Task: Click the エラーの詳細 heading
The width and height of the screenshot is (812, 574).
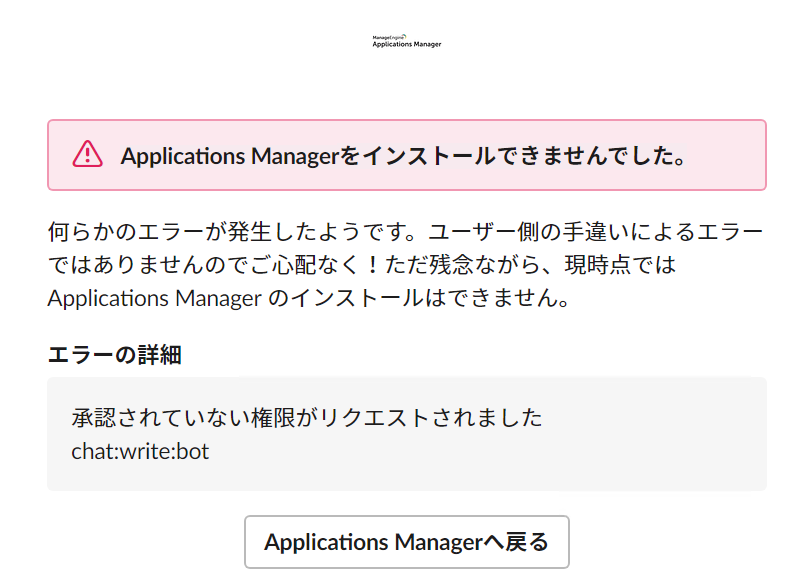Action: pos(114,355)
